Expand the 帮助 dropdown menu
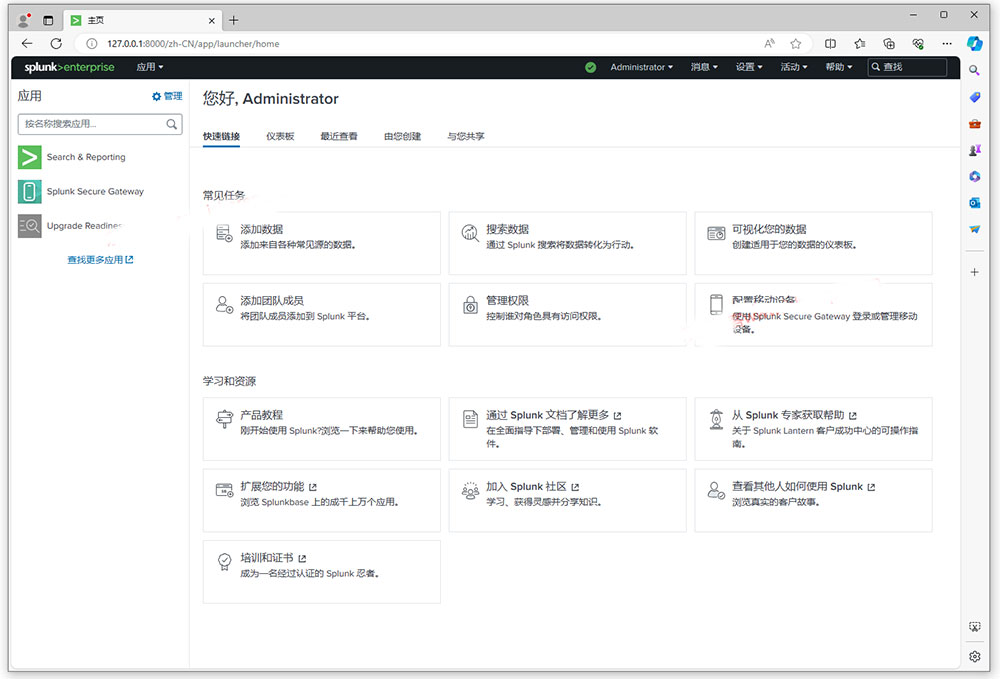The width and height of the screenshot is (1000, 679). tap(839, 67)
